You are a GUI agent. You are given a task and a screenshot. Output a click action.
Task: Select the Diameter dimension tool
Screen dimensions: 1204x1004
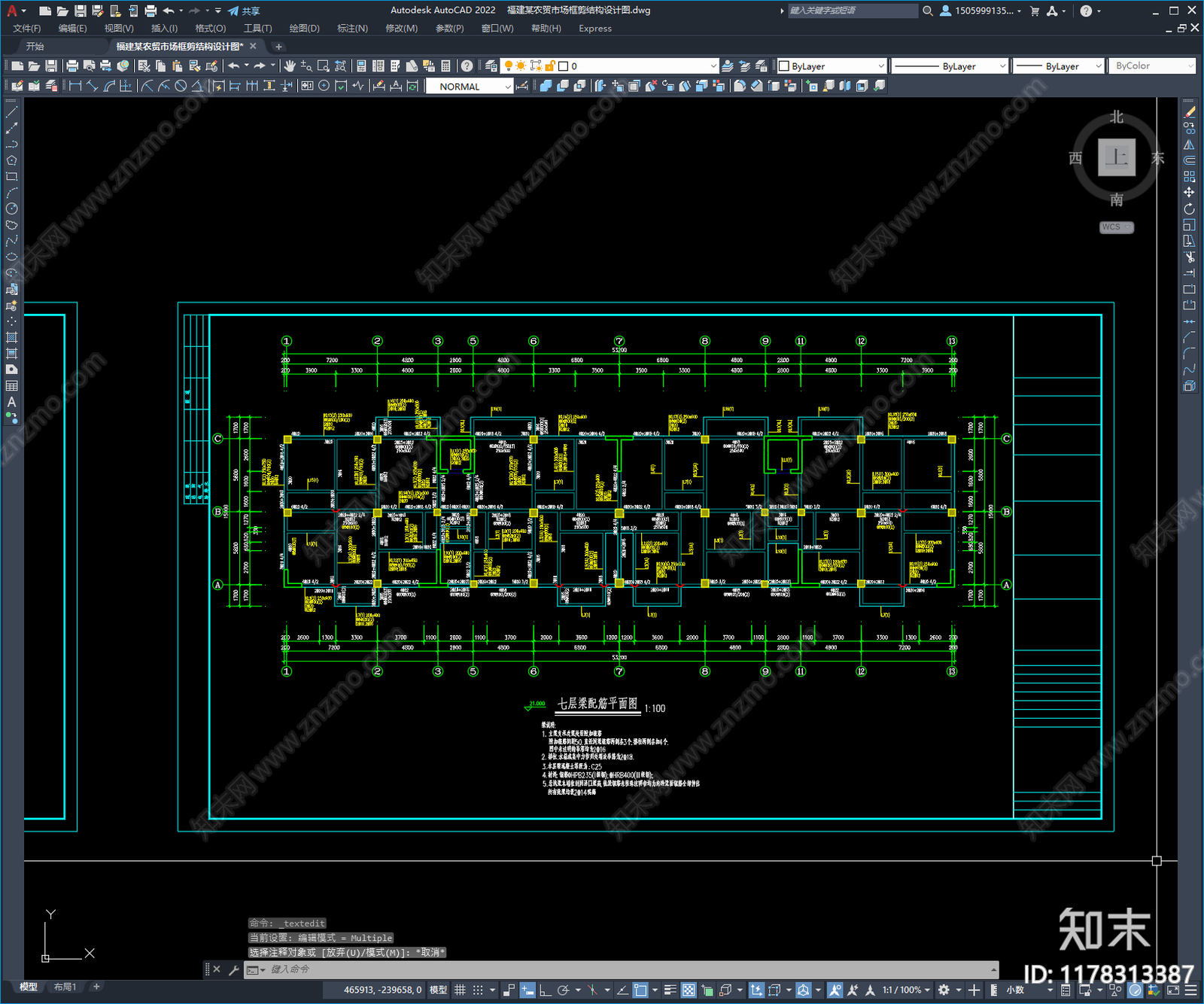click(x=181, y=86)
